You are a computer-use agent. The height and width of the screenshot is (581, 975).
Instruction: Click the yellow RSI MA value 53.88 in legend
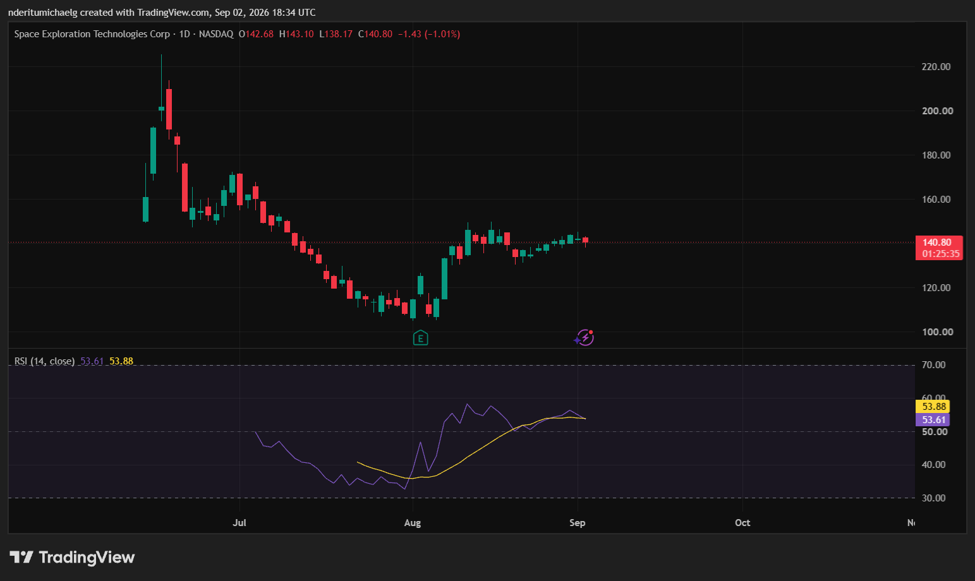(x=121, y=361)
